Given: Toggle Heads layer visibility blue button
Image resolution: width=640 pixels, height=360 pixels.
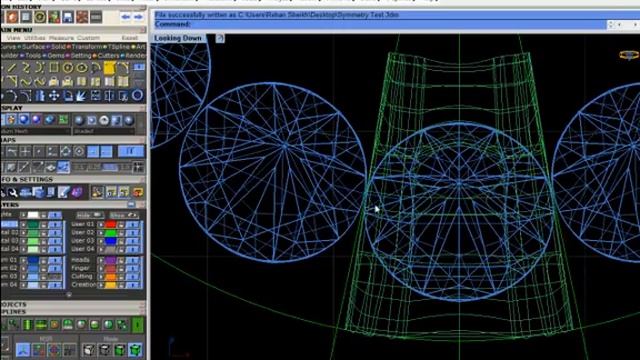Looking at the screenshot, I should pyautogui.click(x=132, y=260).
